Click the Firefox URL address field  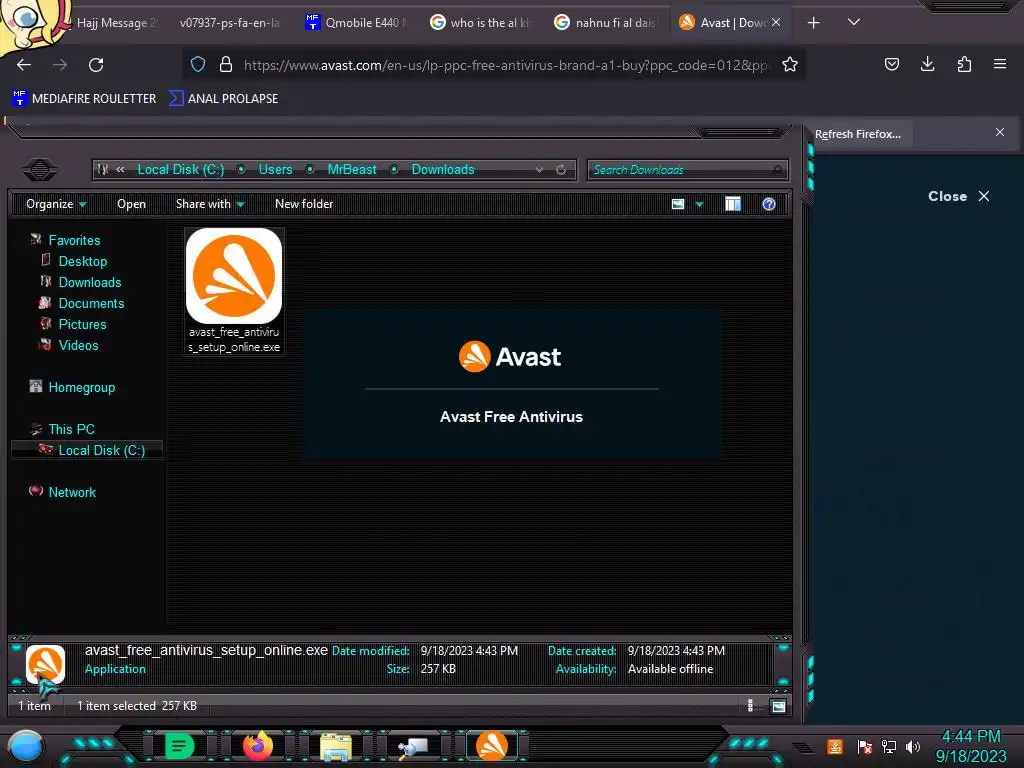pyautogui.click(x=506, y=65)
